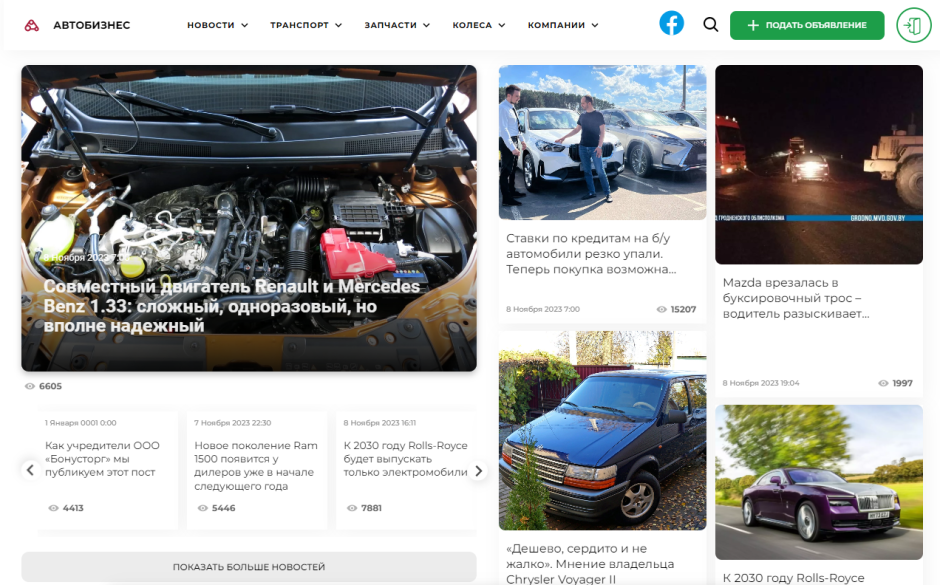940x585 pixels.
Task: Open the Компании menu item
Action: point(562,25)
